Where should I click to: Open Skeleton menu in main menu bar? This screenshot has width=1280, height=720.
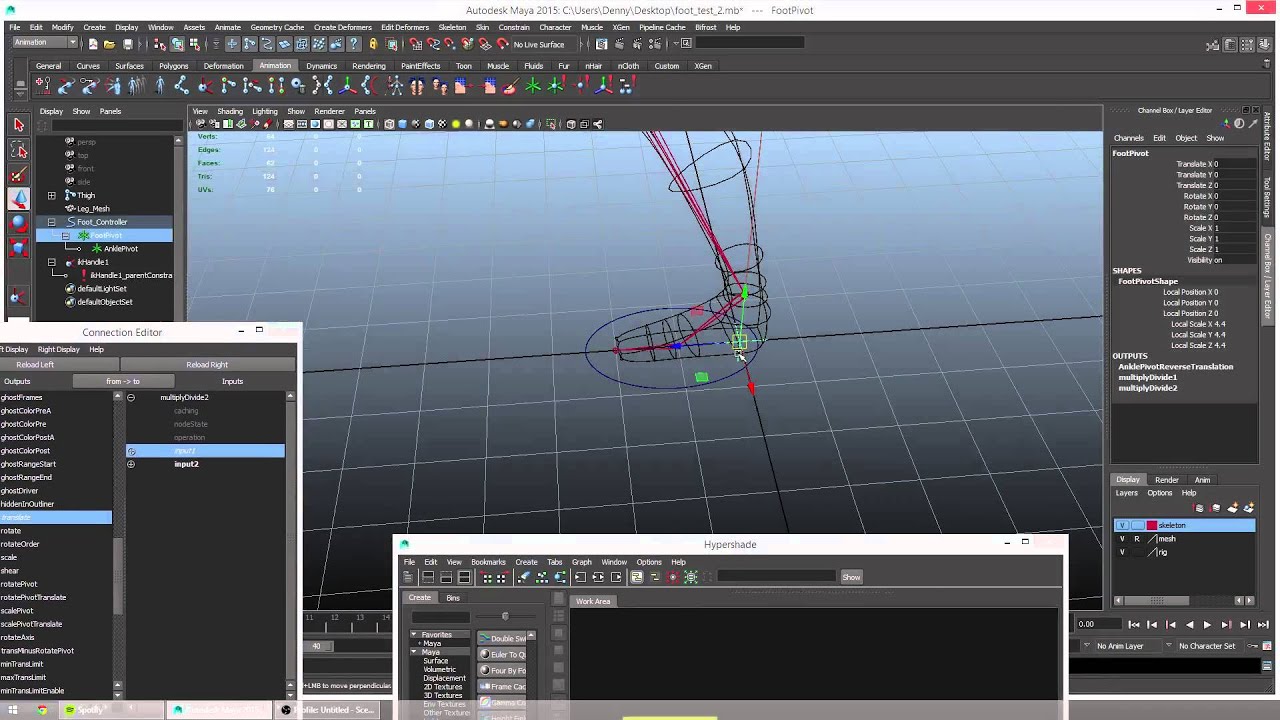pyautogui.click(x=452, y=27)
